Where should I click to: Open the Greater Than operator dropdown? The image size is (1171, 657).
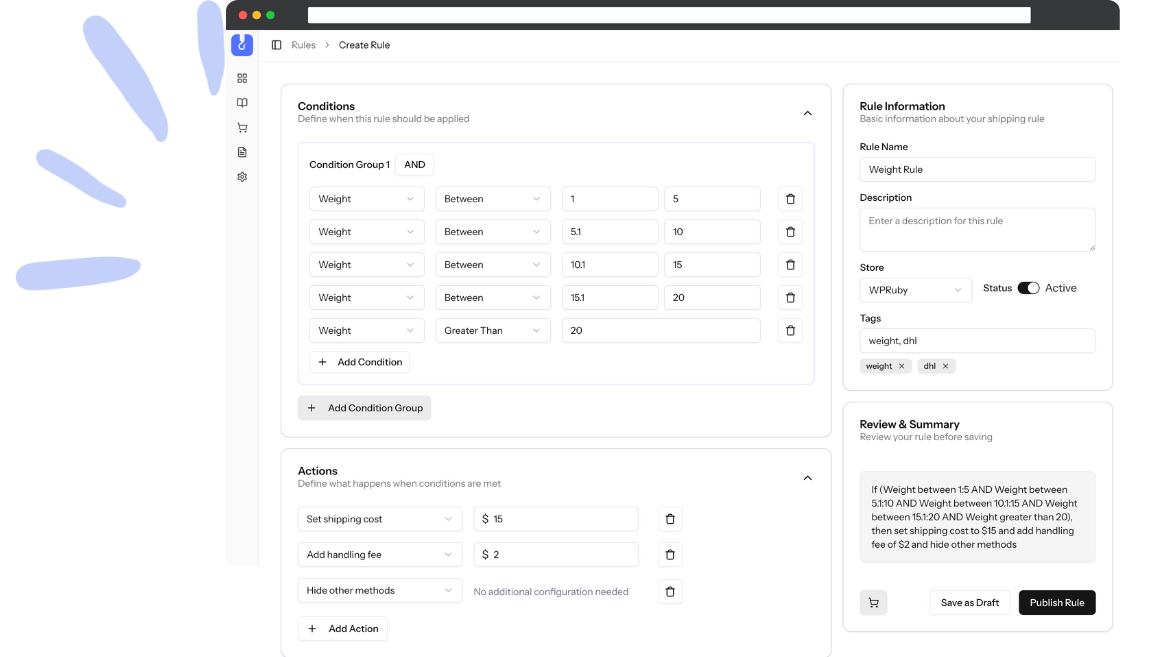click(493, 330)
